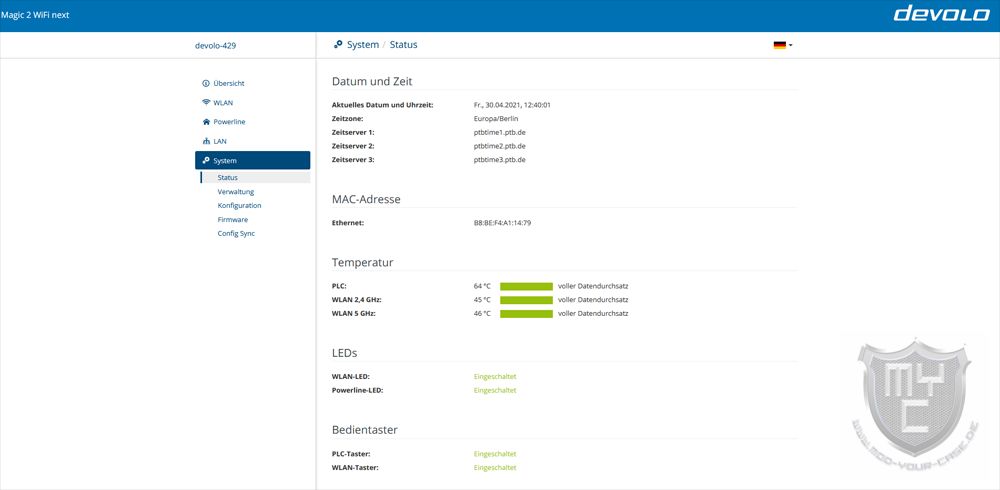
Task: Click the Datum und Zeit heading
Action: pyautogui.click(x=372, y=82)
